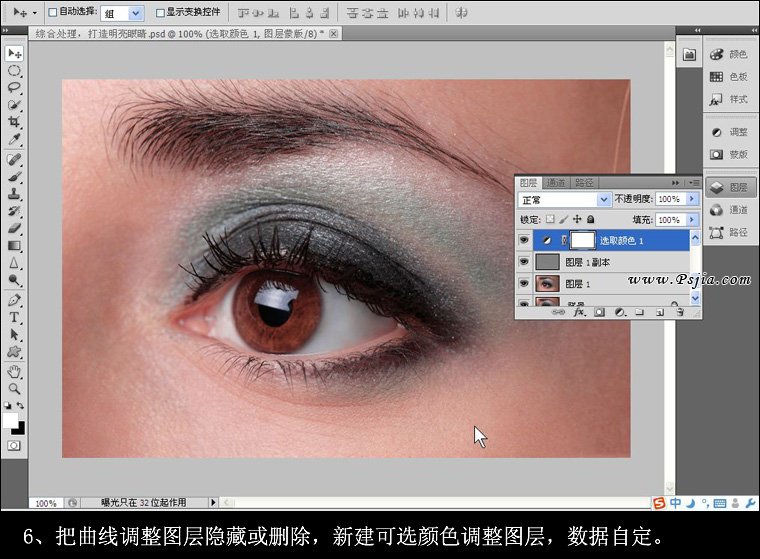Image resolution: width=760 pixels, height=559 pixels.
Task: Switch to the 通道 tab in layers panel
Action: click(x=556, y=183)
